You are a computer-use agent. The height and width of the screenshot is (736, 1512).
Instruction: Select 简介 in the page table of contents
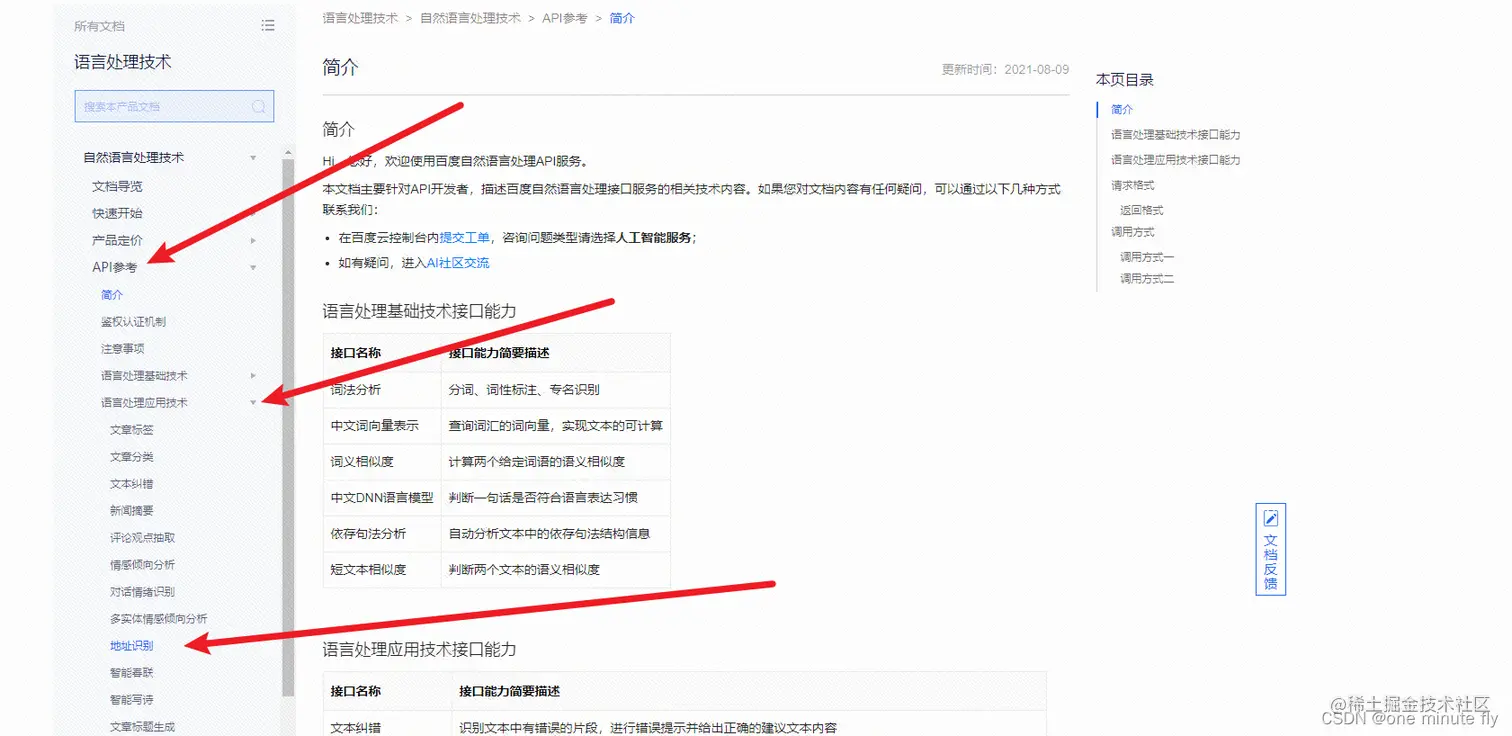click(1120, 109)
